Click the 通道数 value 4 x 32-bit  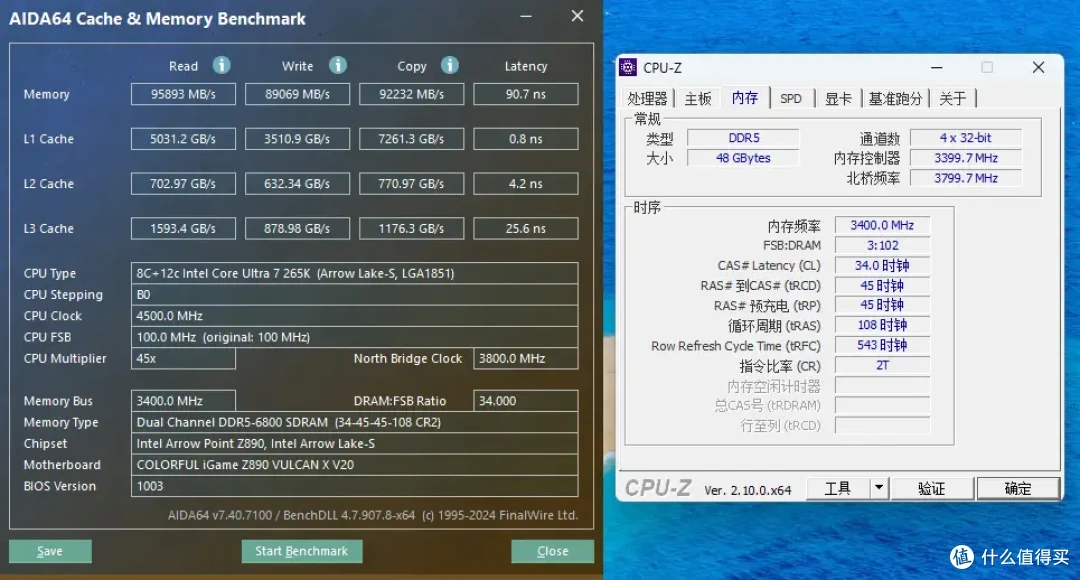[966, 138]
